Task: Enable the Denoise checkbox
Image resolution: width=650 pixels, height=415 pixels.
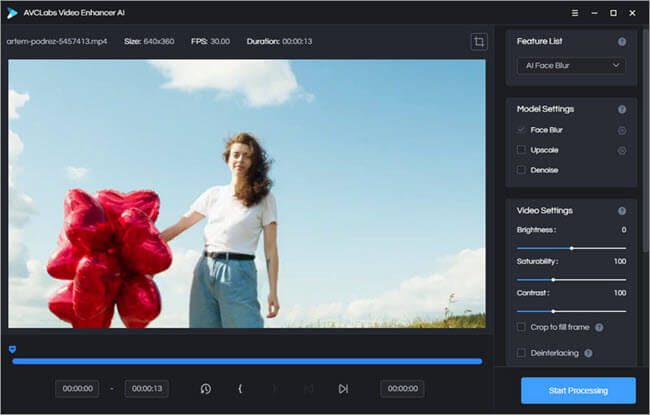Action: pyautogui.click(x=521, y=170)
